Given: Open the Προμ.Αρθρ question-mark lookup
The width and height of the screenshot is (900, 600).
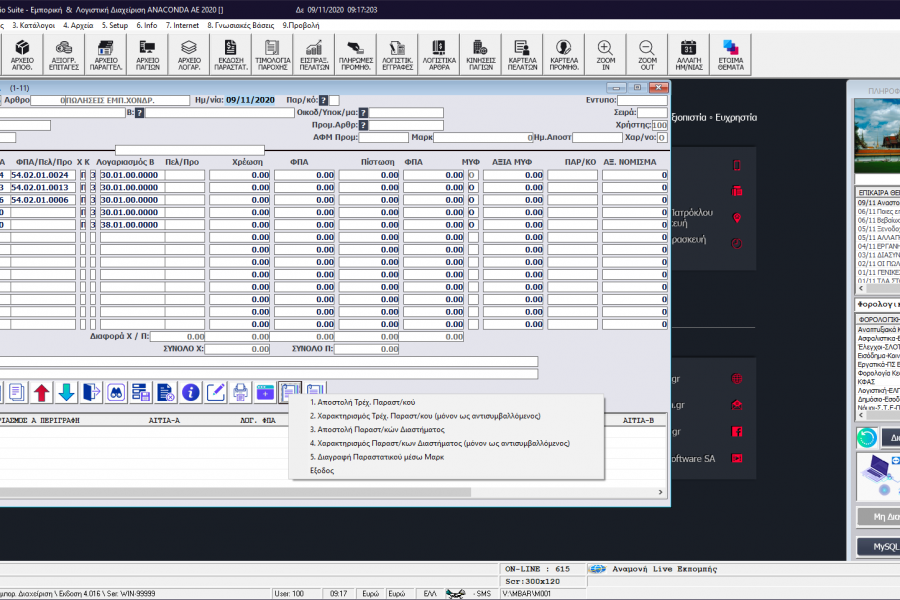Looking at the screenshot, I should coord(363,125).
